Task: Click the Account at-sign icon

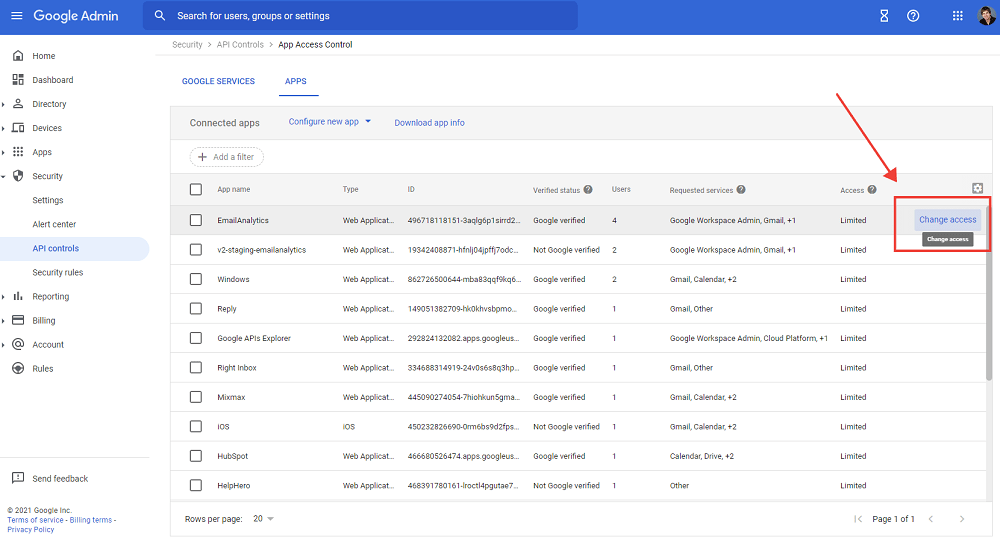Action: click(x=18, y=344)
